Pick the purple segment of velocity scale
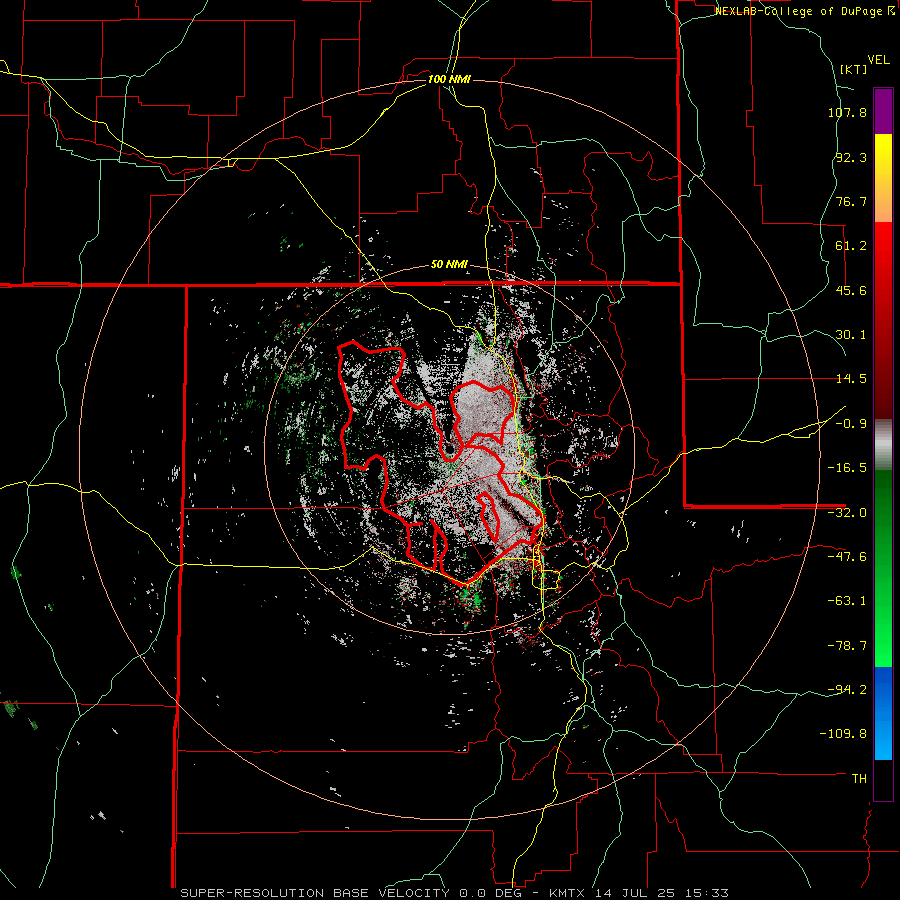 pyautogui.click(x=883, y=111)
